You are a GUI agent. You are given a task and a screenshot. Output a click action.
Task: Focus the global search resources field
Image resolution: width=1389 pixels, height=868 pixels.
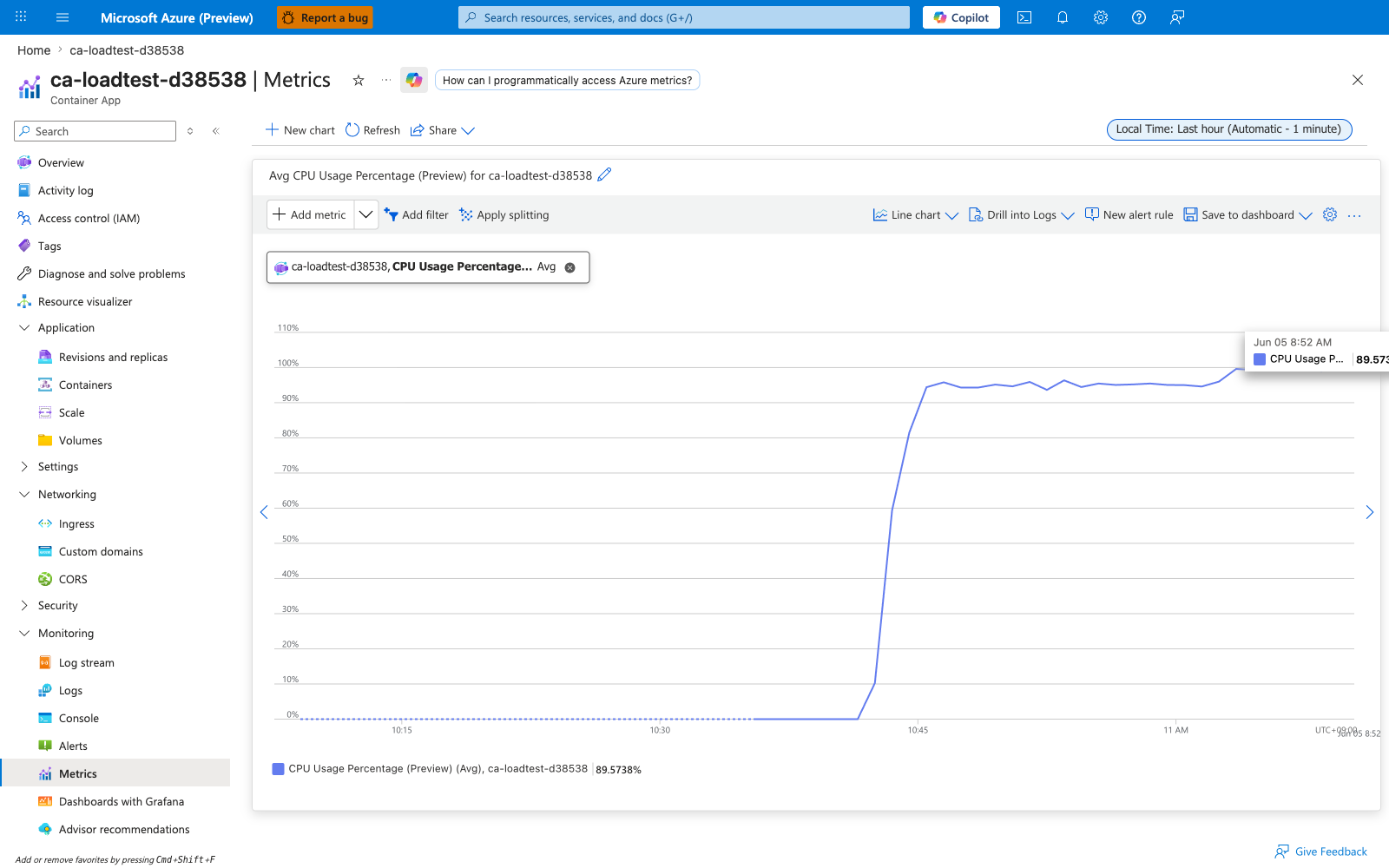(x=684, y=17)
